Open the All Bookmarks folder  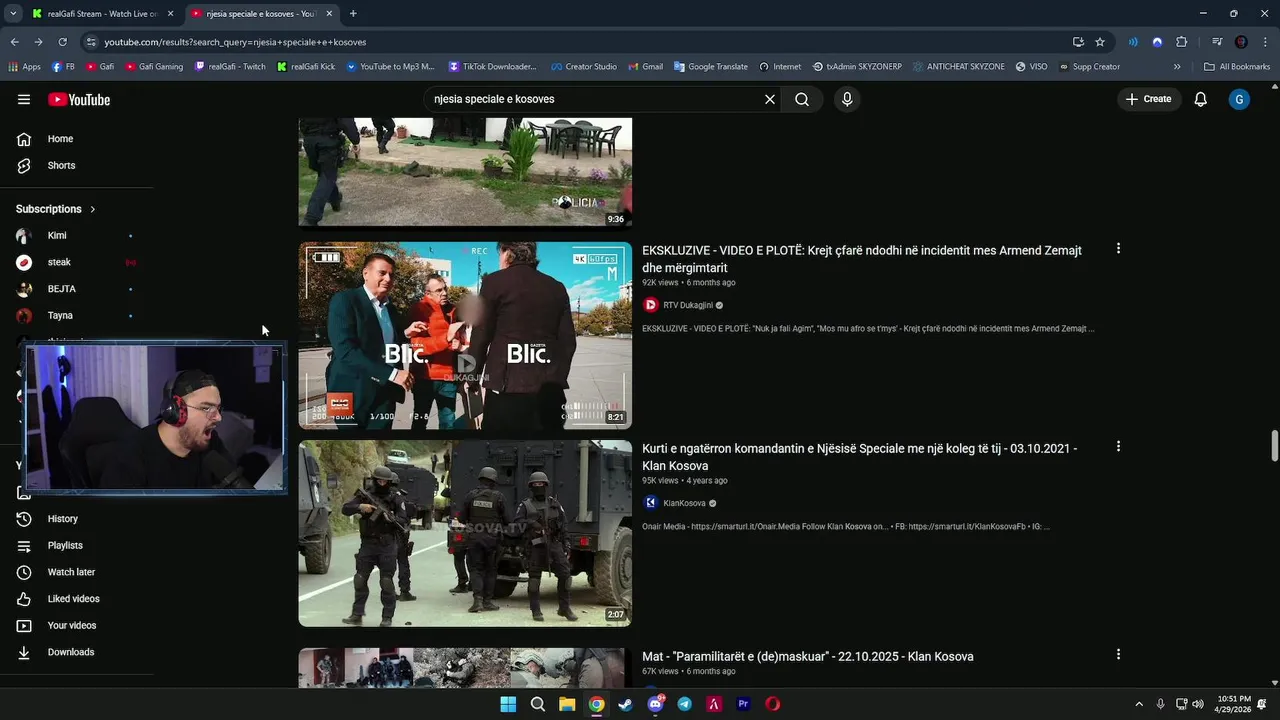tap(1237, 67)
